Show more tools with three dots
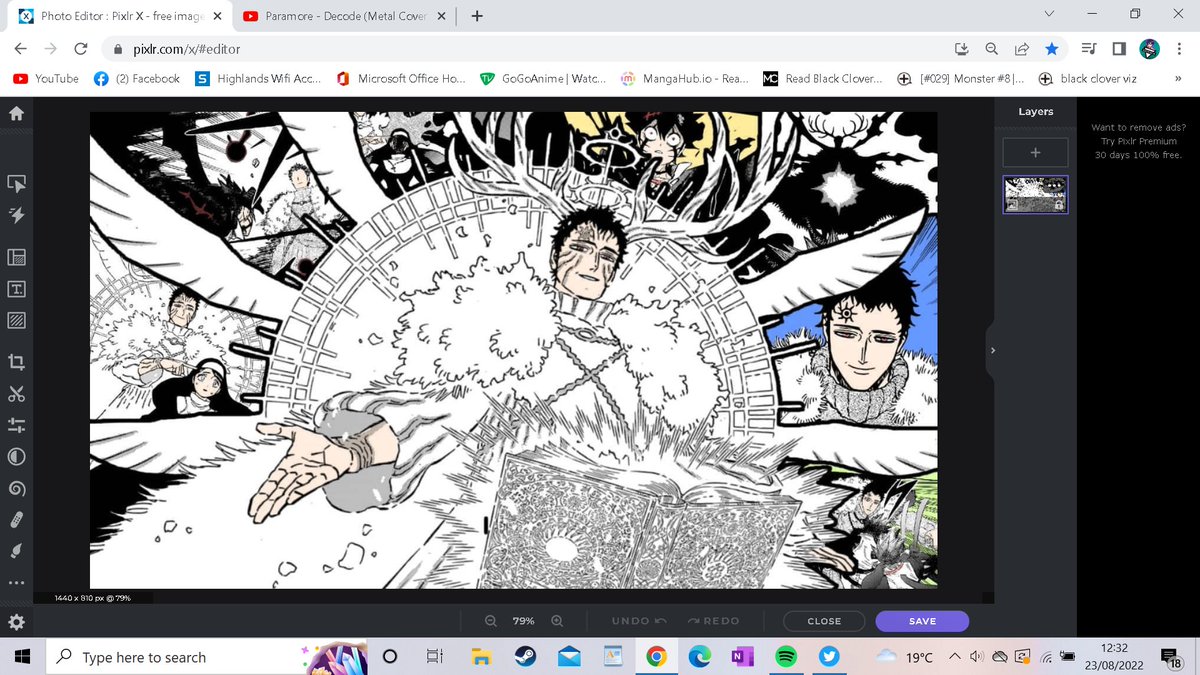1200x675 pixels. click(16, 582)
